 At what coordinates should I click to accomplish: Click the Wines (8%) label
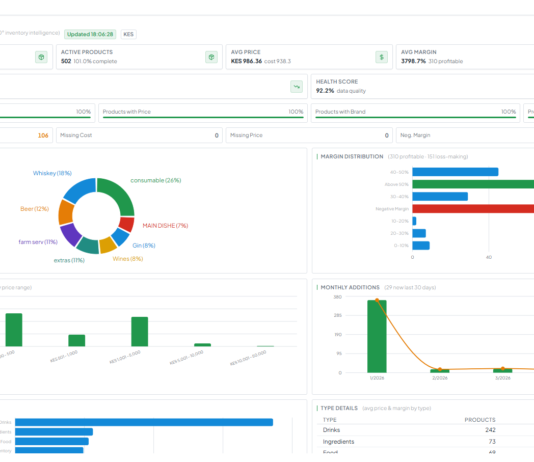tap(128, 259)
